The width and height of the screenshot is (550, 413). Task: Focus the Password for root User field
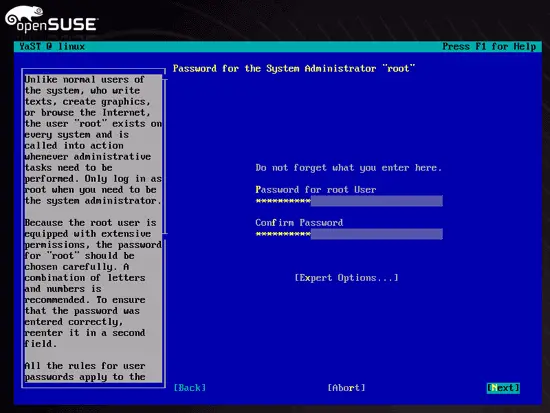pos(349,201)
